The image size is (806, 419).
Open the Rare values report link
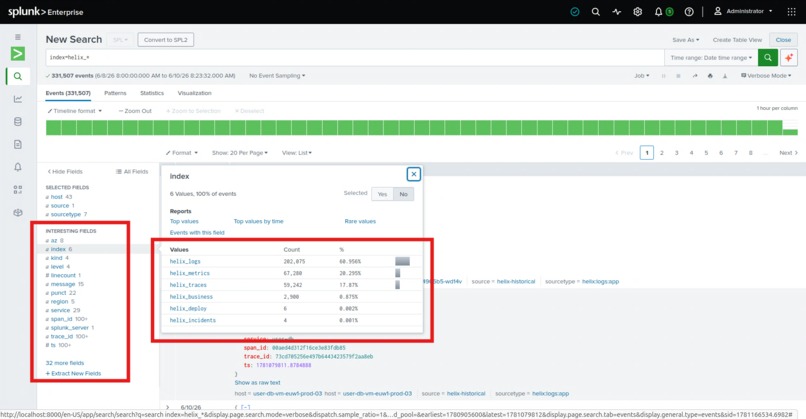360,221
